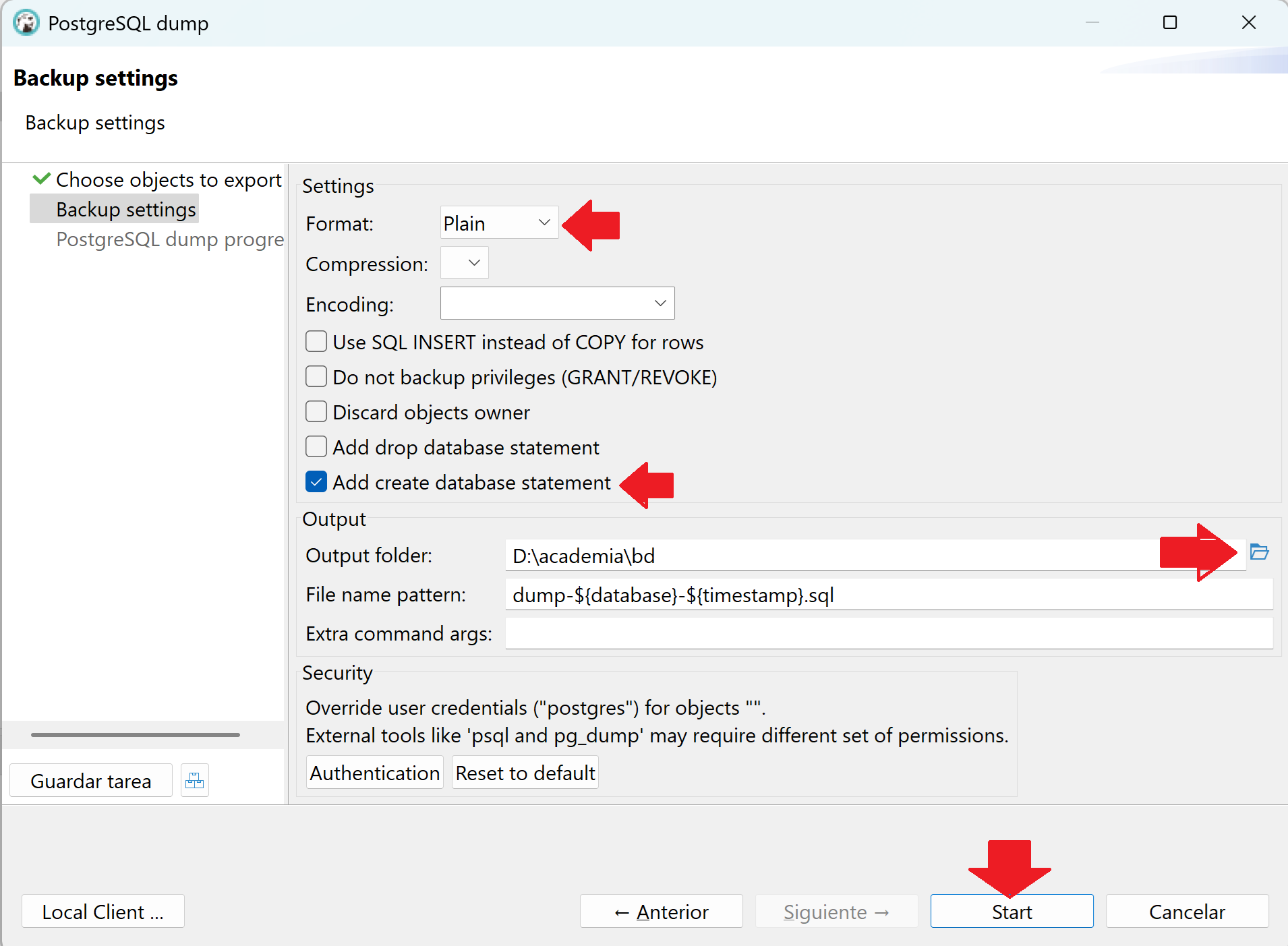Screen dimensions: 1288x946
Task: Click the Guardar tarea button
Action: point(91,780)
